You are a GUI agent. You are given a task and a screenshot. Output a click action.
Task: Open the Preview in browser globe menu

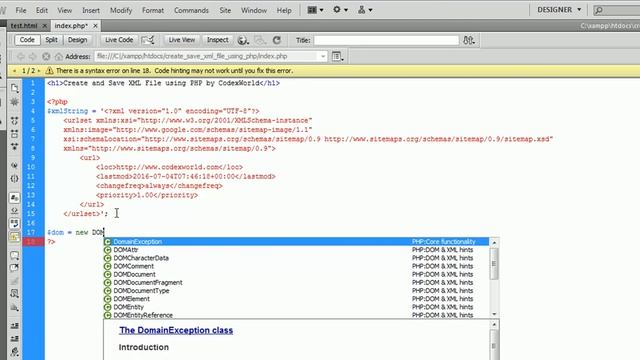click(243, 40)
